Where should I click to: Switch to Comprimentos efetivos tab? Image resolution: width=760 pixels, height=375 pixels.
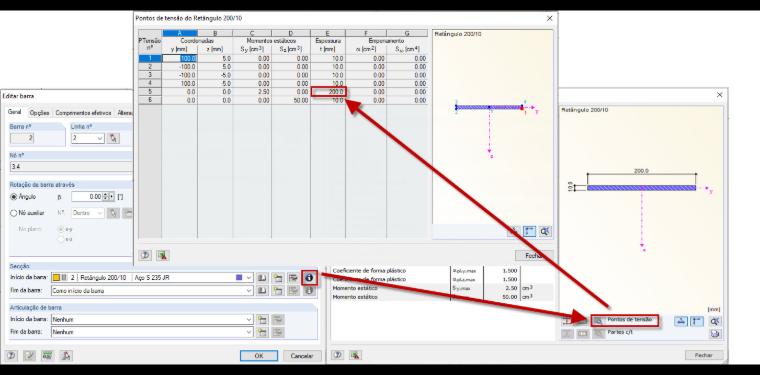83,112
